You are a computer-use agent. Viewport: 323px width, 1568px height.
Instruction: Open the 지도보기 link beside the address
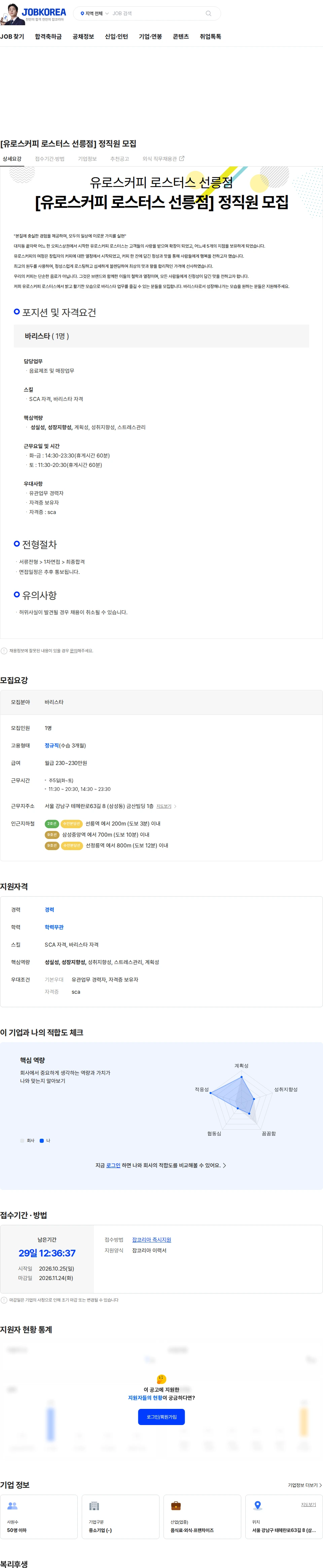164,806
